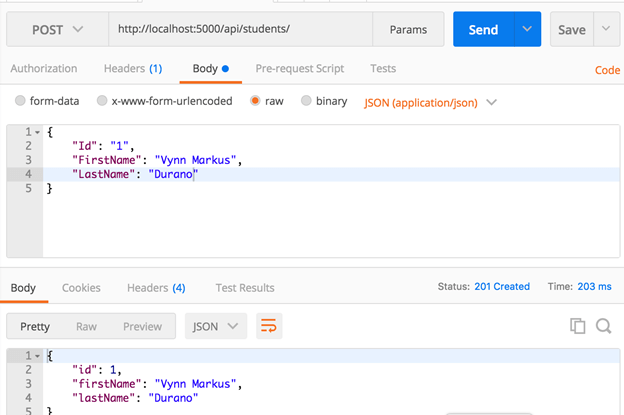This screenshot has height=415, width=624.
Task: Toggle line wrap icon in response toolbar
Action: point(268,326)
